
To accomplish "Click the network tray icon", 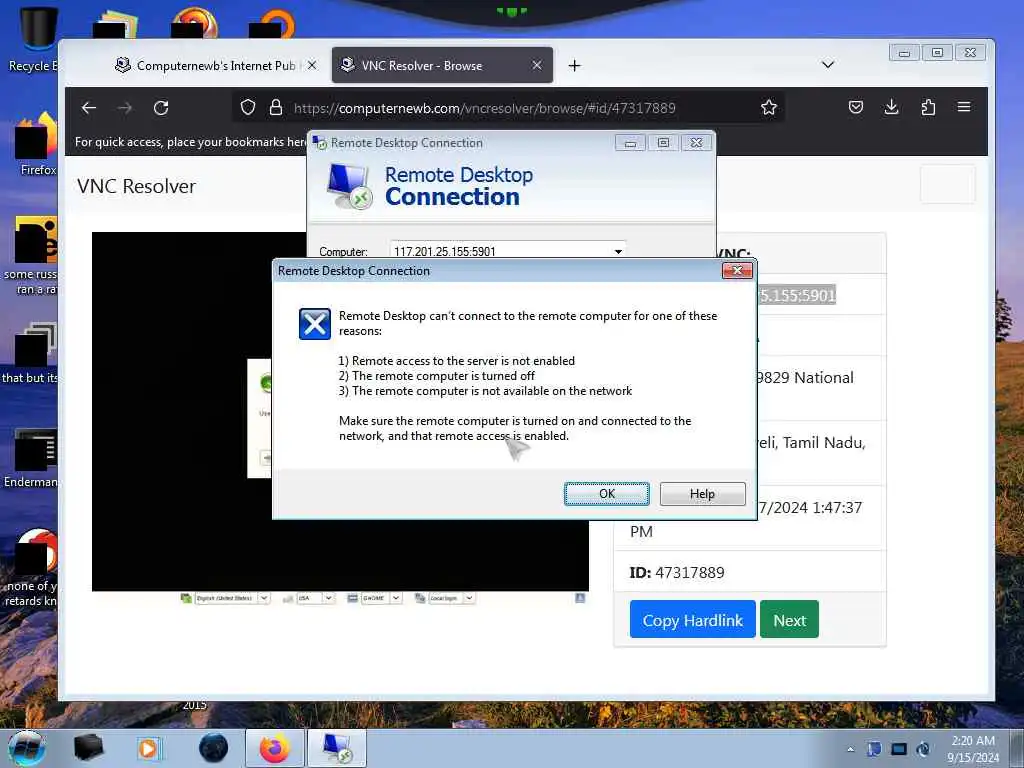I will pos(899,749).
